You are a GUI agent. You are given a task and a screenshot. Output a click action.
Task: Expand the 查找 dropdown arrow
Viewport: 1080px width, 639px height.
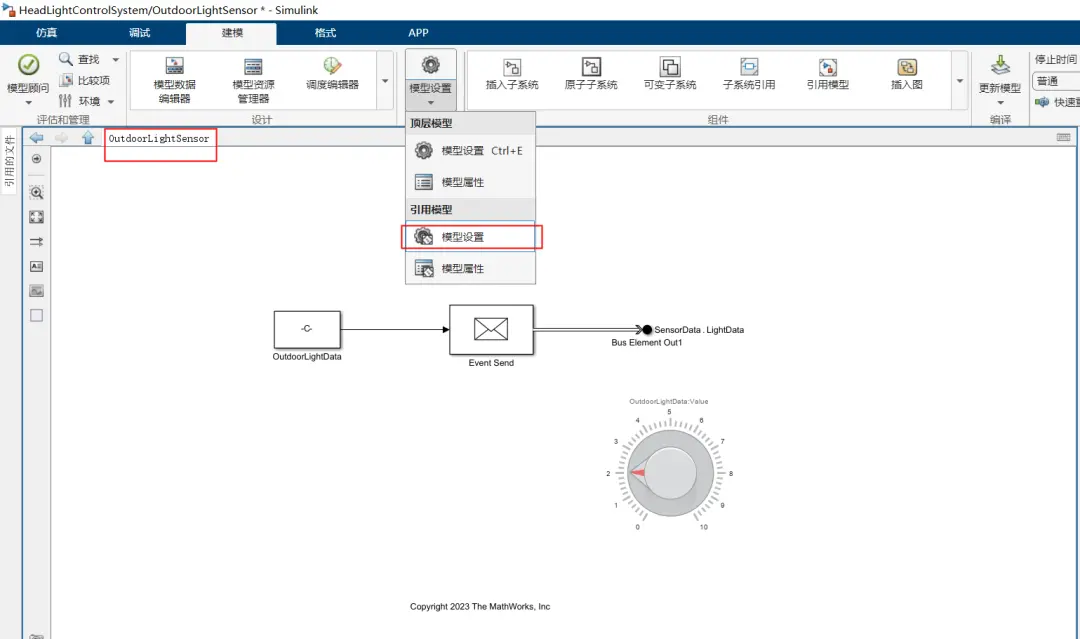116,60
